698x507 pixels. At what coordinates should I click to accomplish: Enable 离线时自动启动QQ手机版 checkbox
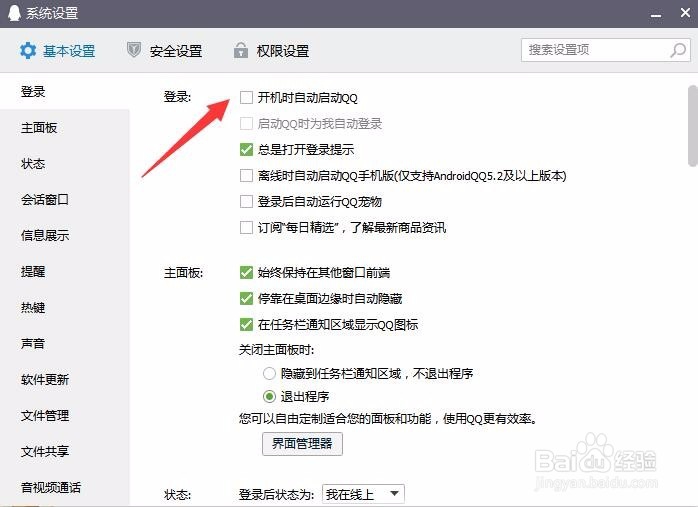[246, 176]
